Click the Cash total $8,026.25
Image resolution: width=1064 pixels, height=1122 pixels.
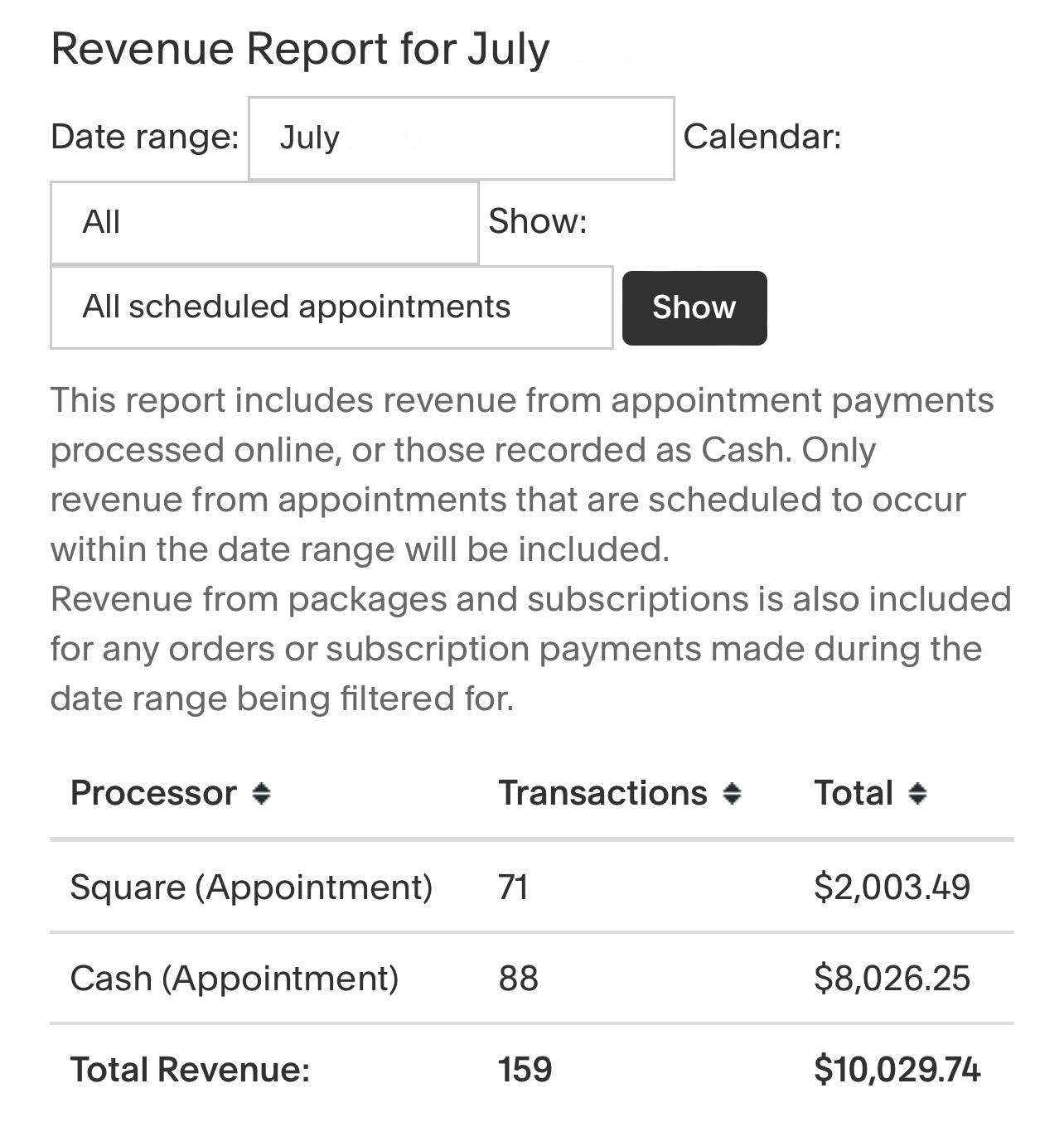pos(892,978)
